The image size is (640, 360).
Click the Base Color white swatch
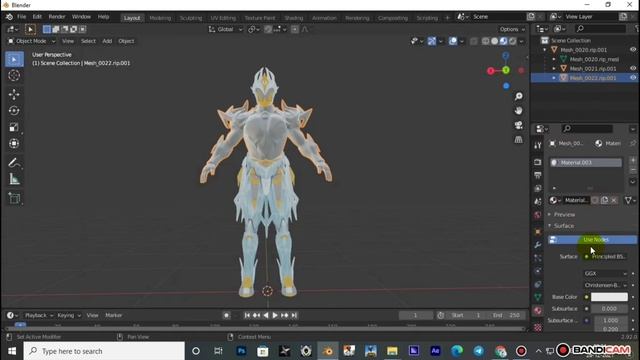(609, 297)
